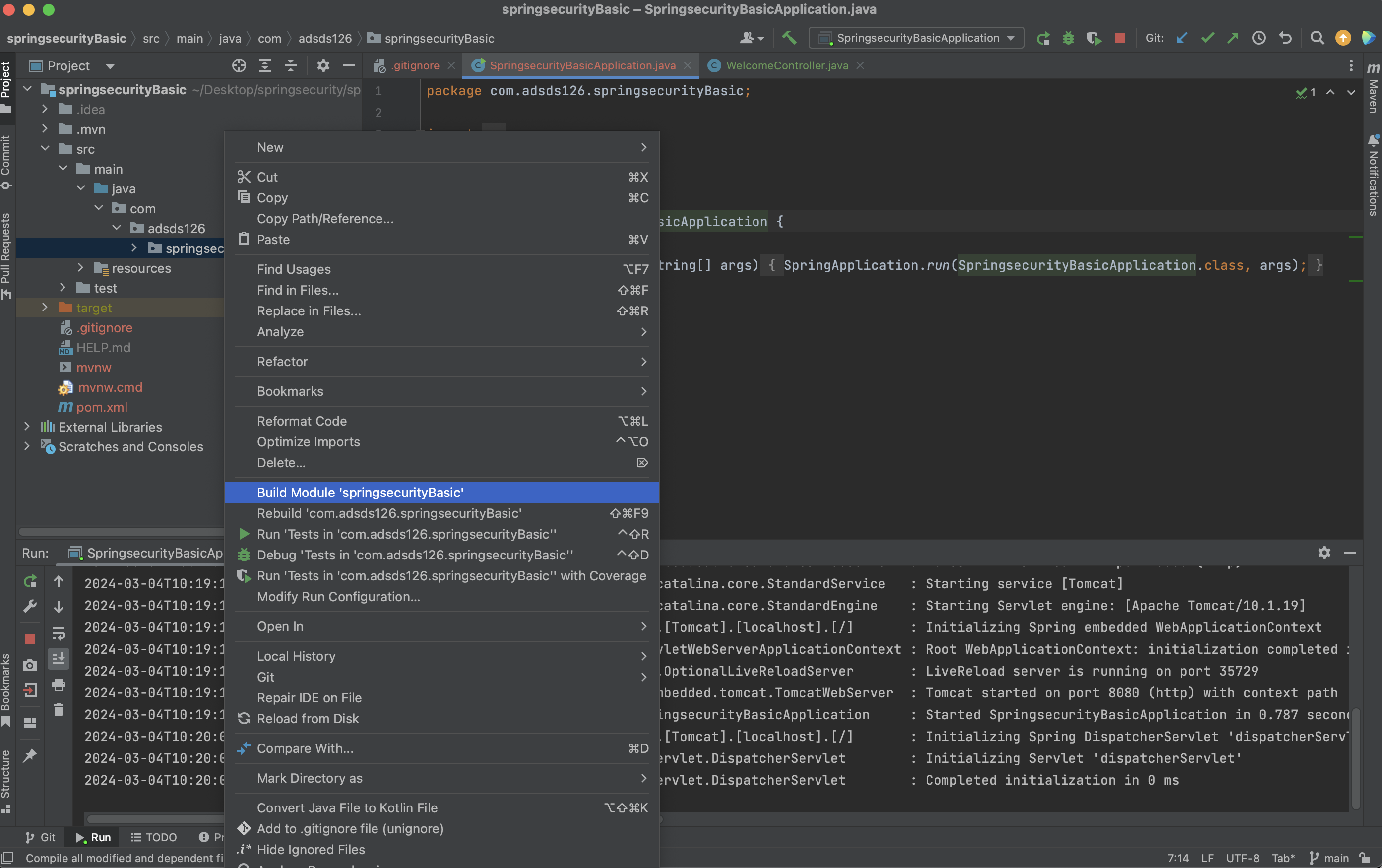Click the Git update project arrow icon

(1182, 38)
